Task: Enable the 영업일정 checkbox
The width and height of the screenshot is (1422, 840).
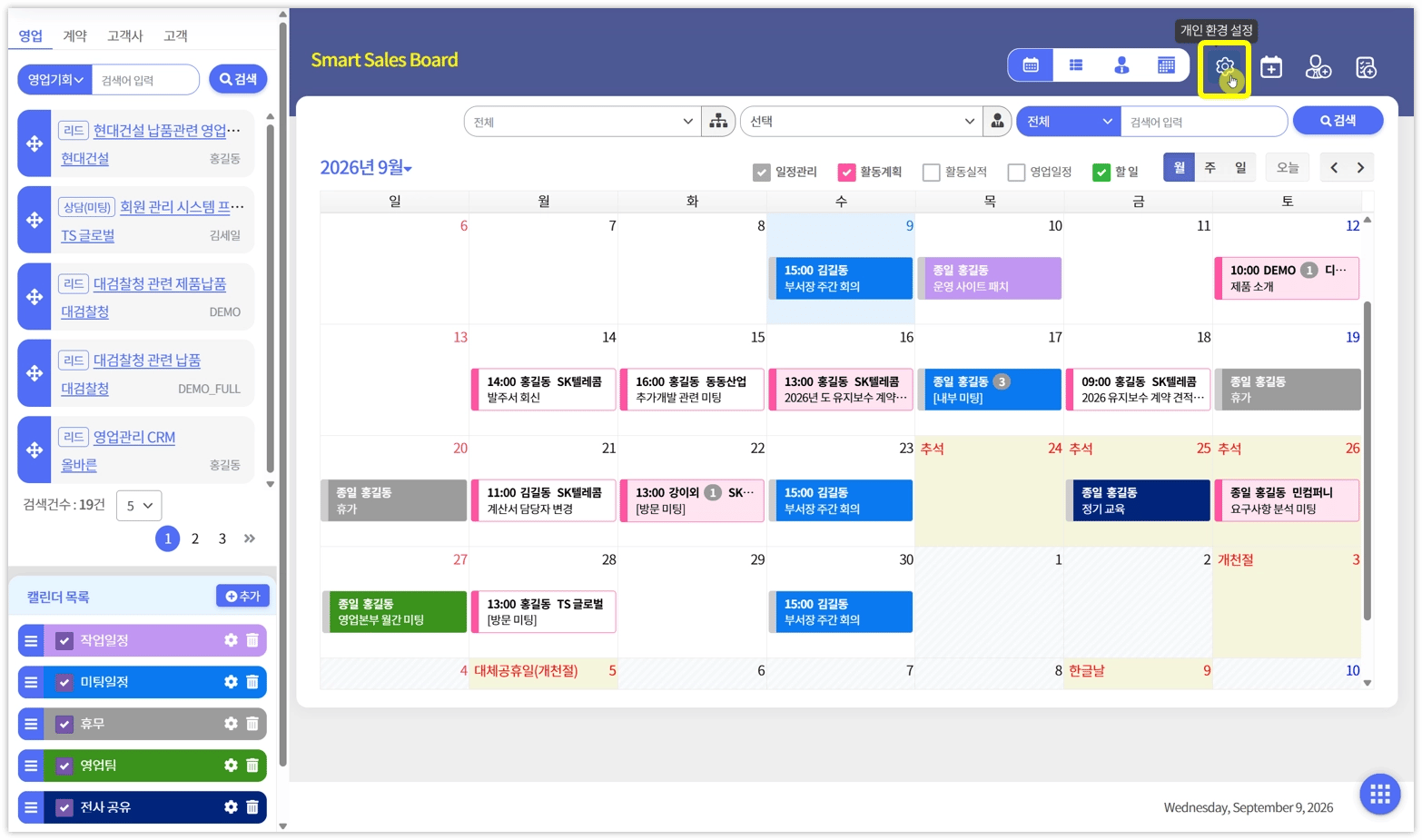Action: click(x=1016, y=173)
